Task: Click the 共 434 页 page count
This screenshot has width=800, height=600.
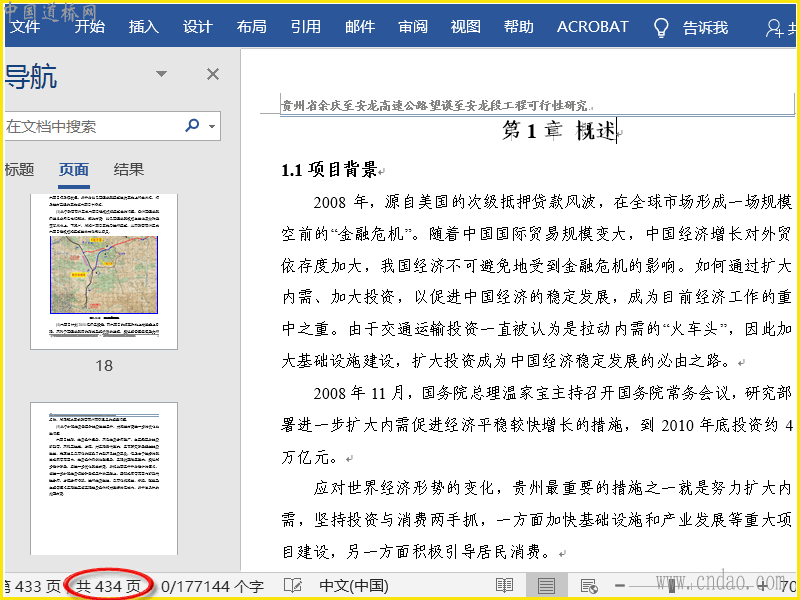Action: [108, 587]
